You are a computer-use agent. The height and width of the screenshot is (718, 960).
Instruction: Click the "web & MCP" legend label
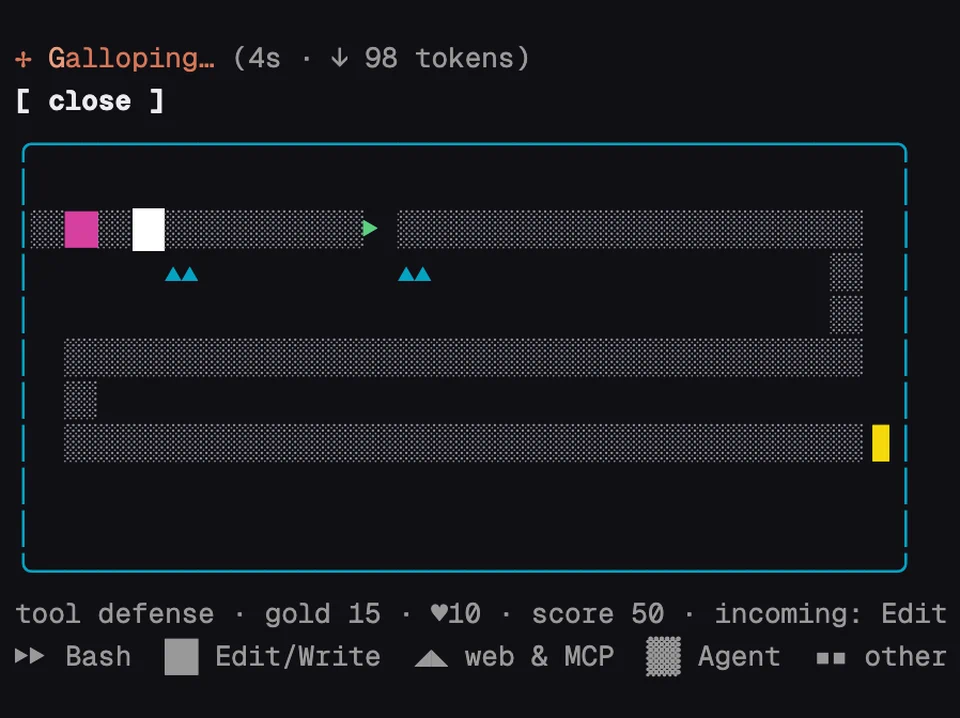click(x=539, y=656)
